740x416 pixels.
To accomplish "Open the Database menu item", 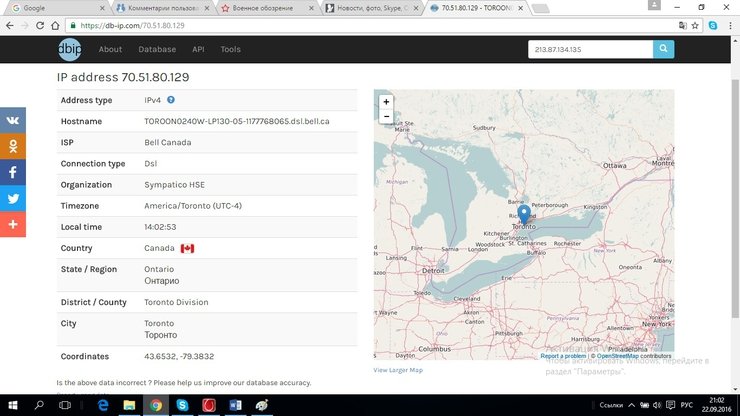I will pos(157,49).
